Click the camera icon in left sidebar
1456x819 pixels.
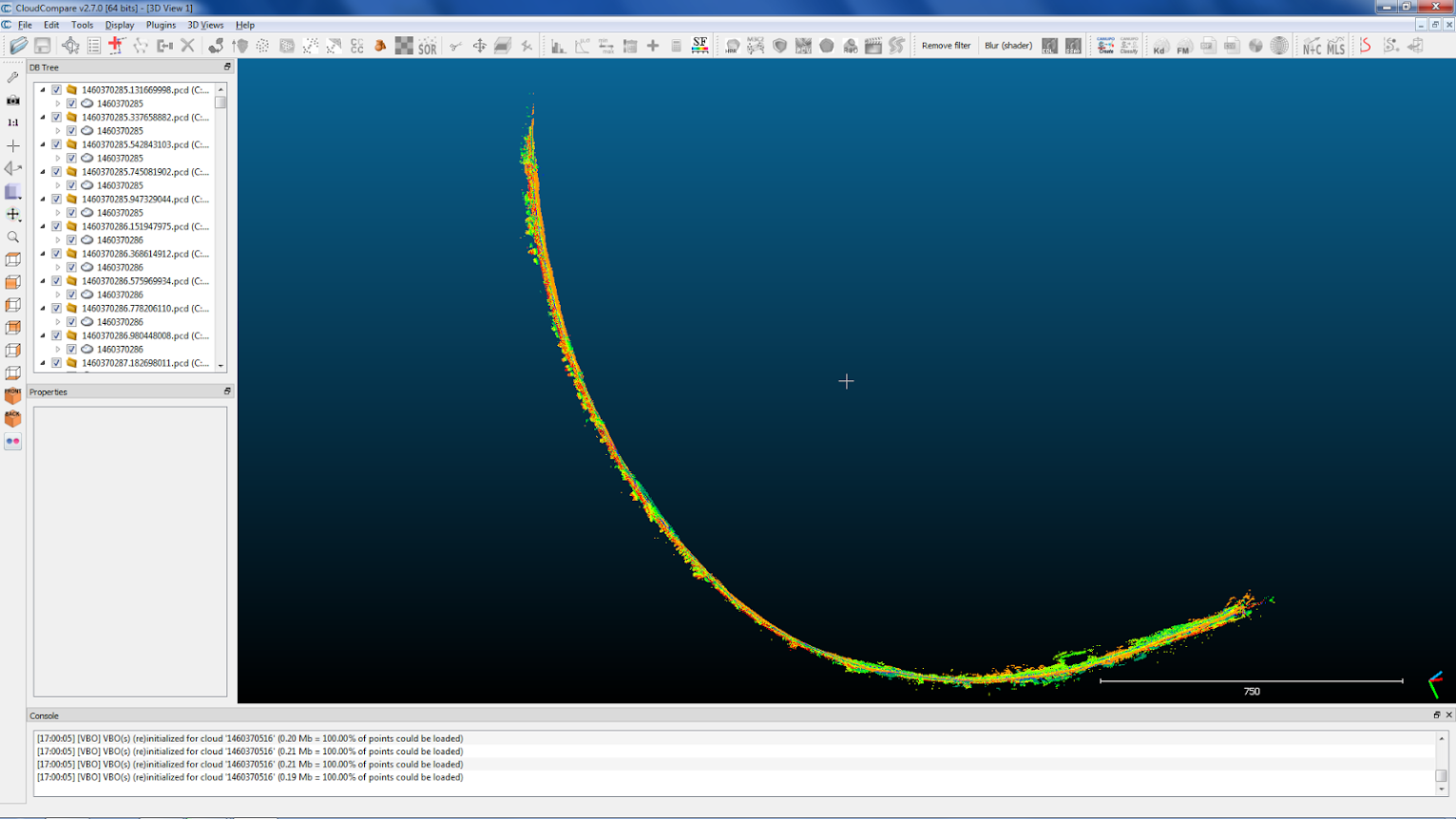pyautogui.click(x=13, y=100)
